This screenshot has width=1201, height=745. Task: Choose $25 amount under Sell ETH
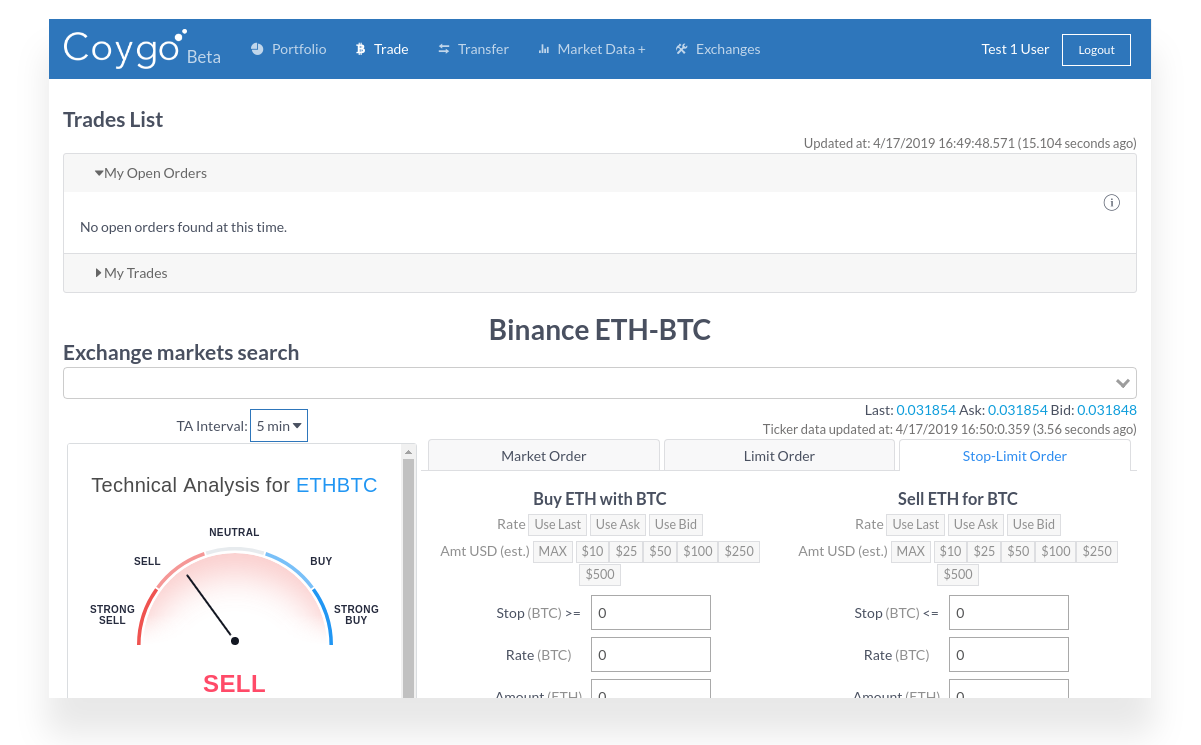(984, 551)
